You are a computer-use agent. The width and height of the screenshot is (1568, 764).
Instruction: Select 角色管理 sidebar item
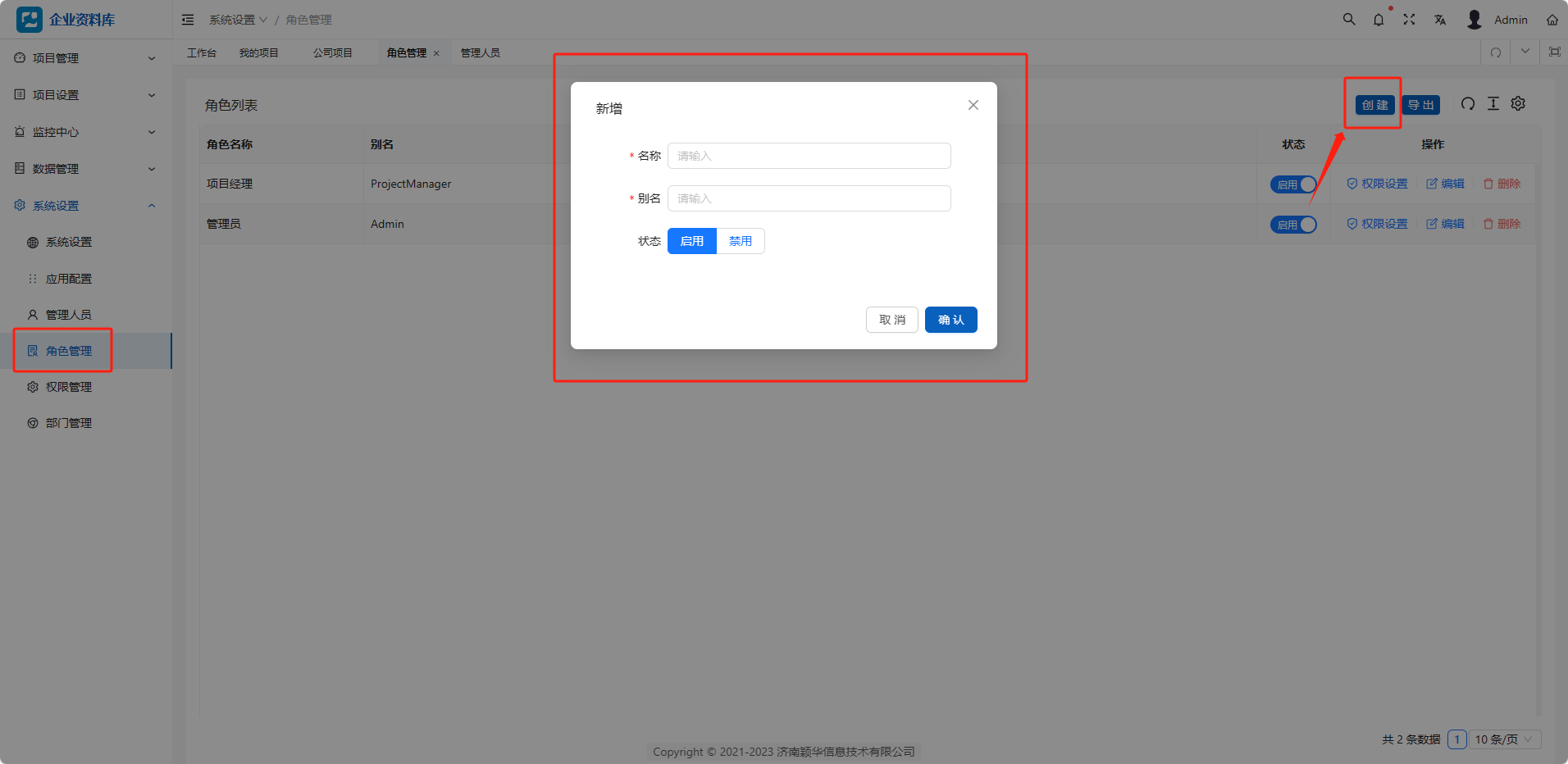pos(85,351)
